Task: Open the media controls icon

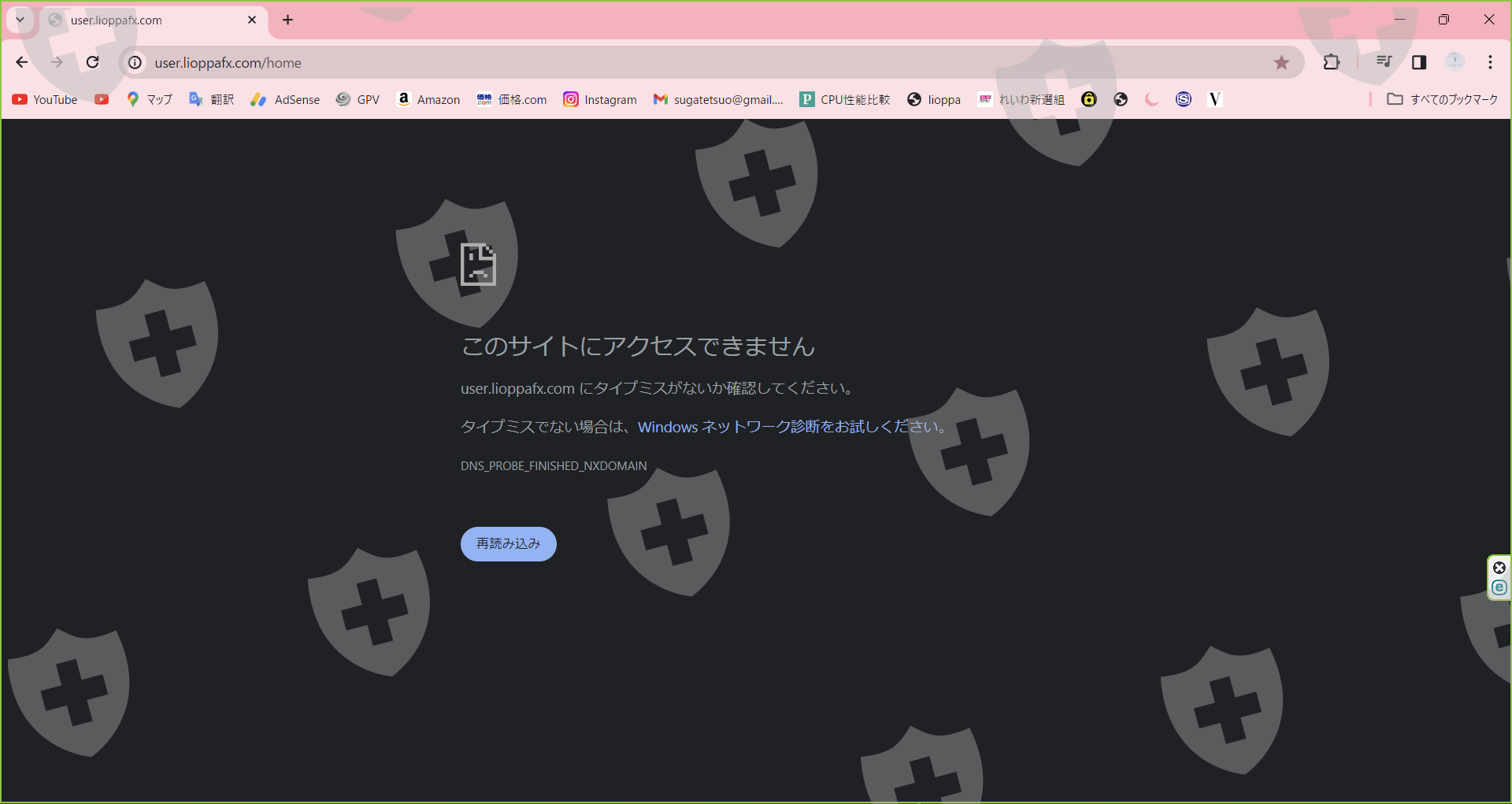Action: pyautogui.click(x=1384, y=62)
